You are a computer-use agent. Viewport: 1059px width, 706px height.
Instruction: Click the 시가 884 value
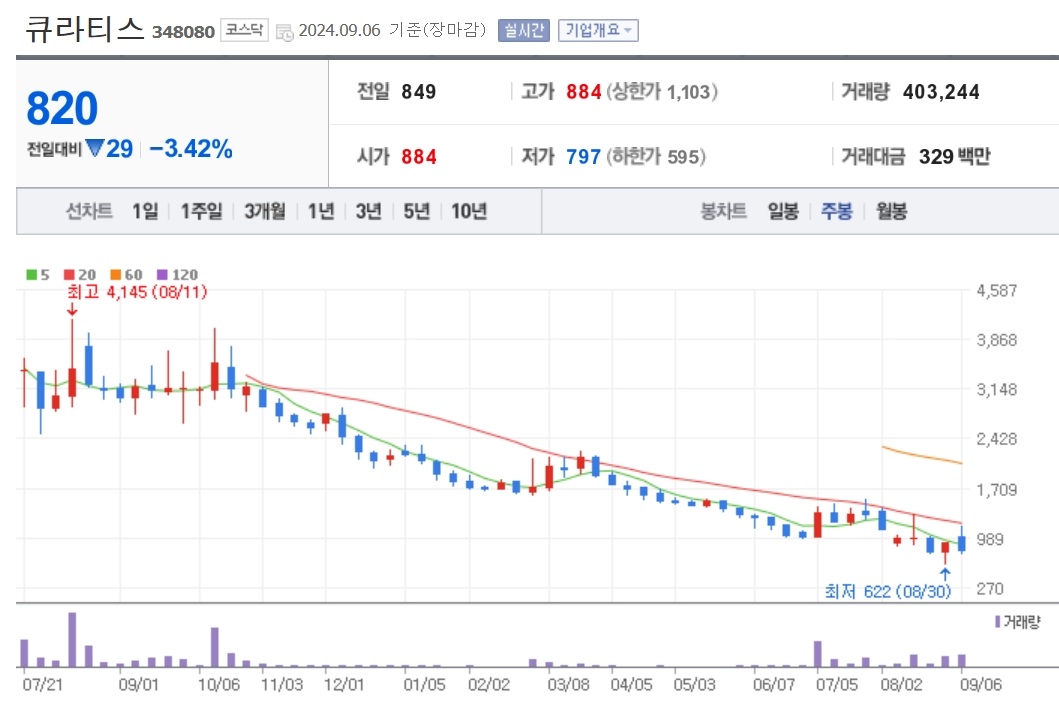(419, 157)
